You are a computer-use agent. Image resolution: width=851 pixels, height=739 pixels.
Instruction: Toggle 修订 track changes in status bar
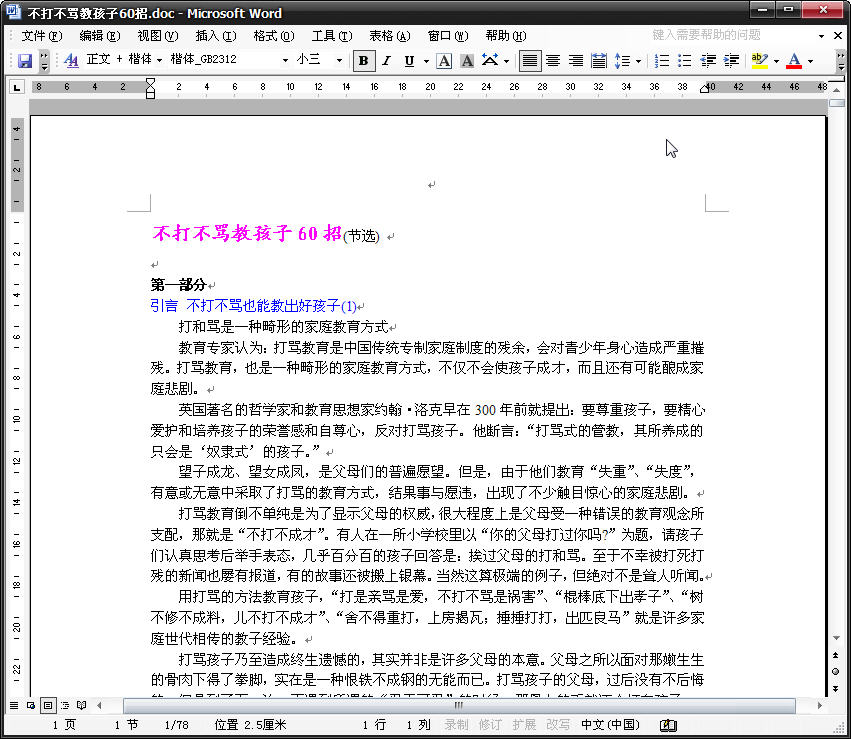click(490, 725)
